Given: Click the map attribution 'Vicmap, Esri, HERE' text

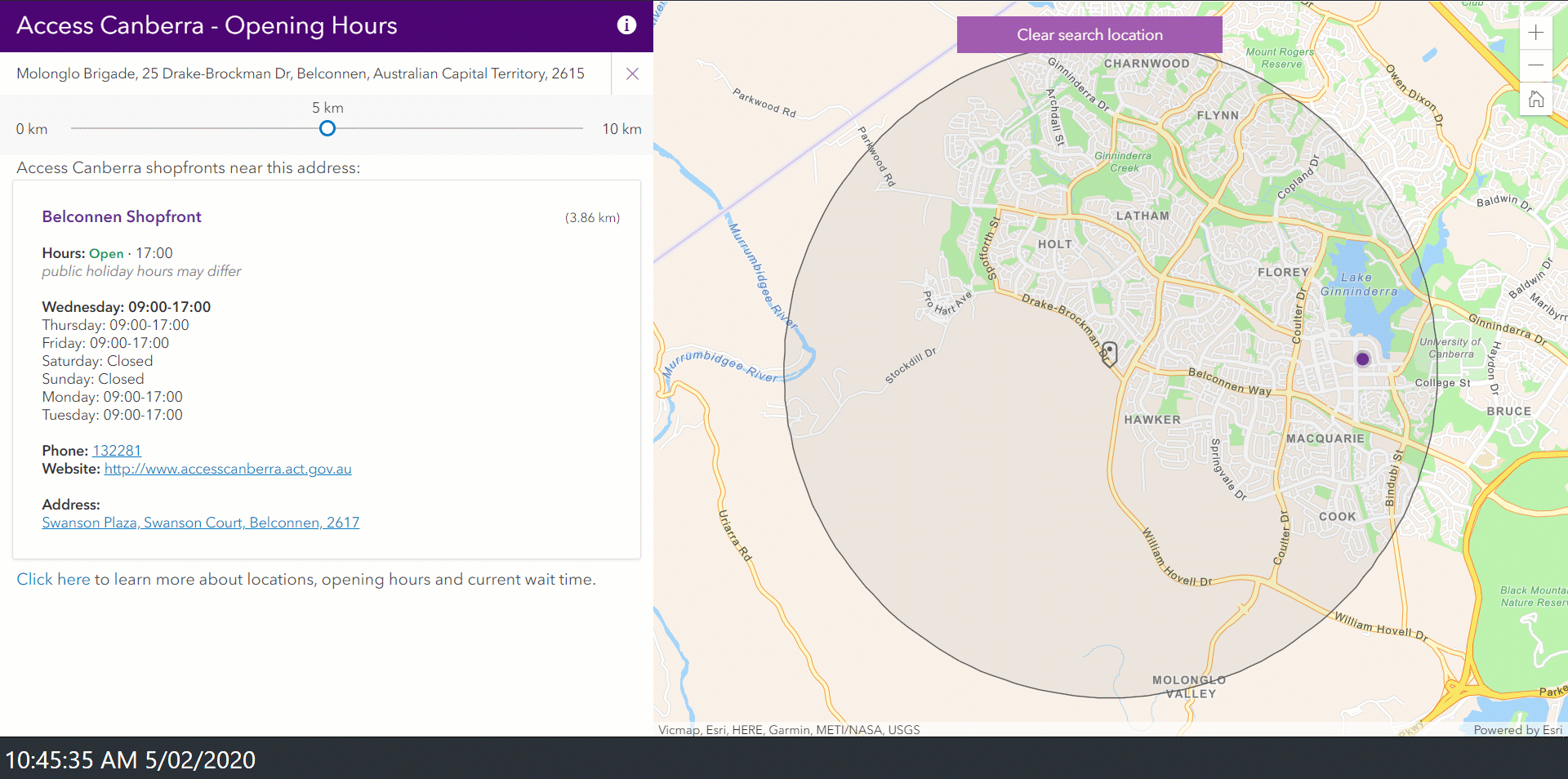Looking at the screenshot, I should (x=789, y=730).
